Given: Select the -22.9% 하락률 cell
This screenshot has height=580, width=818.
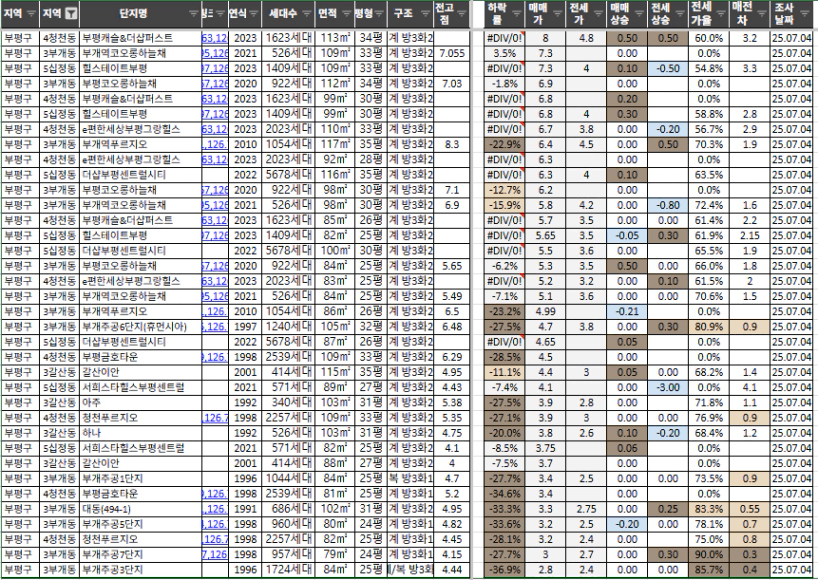Looking at the screenshot, I should pos(504,144).
